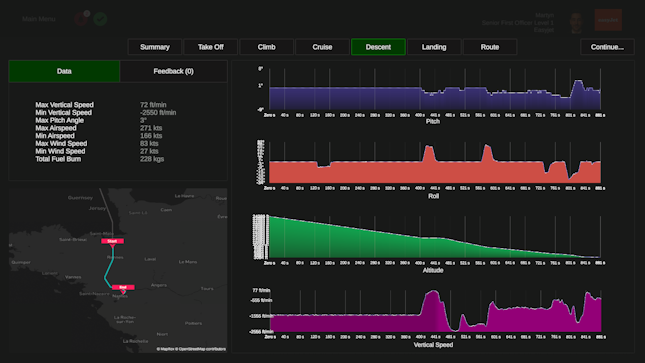Open the Summary tab

click(x=155, y=47)
